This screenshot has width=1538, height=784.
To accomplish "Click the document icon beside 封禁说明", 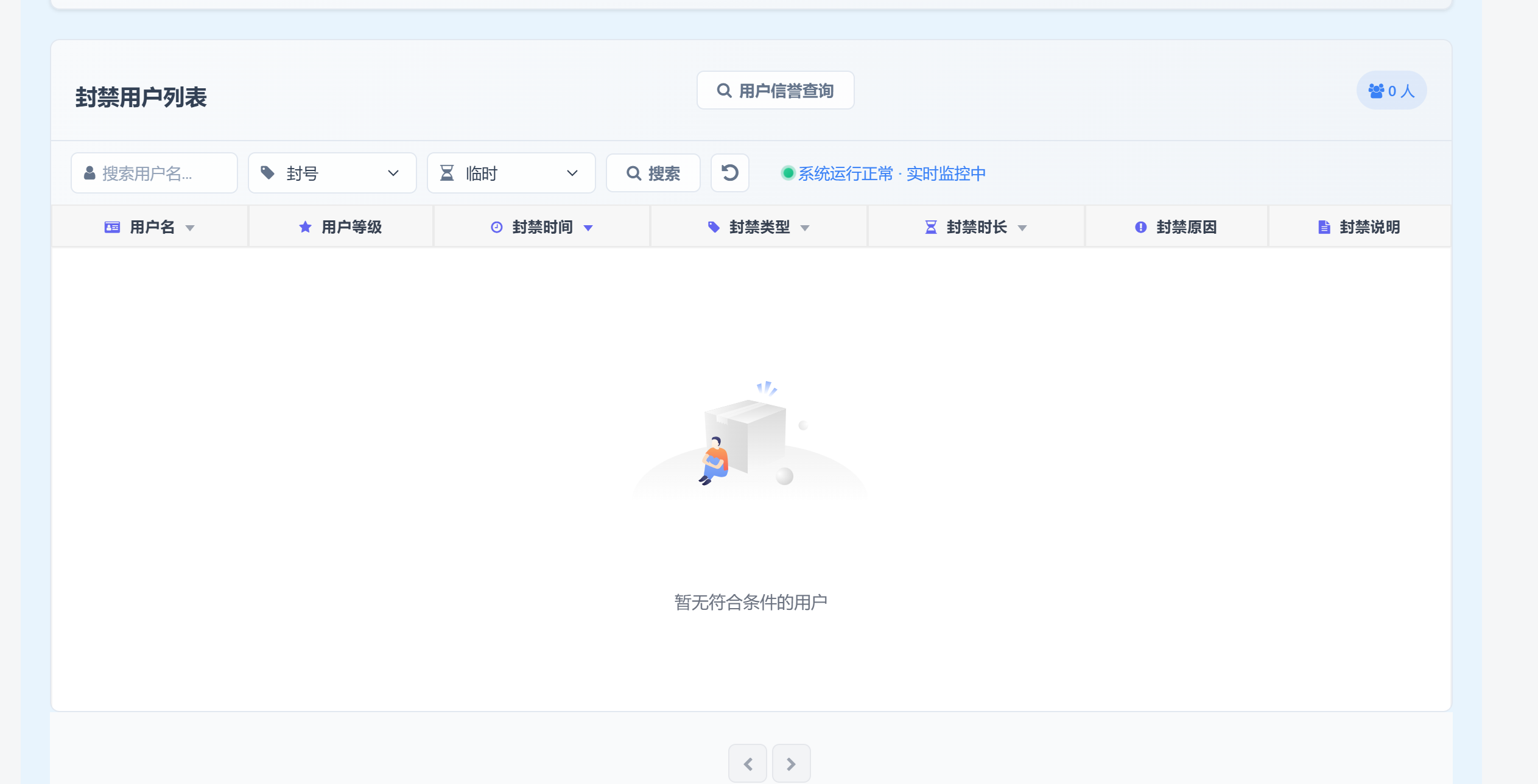I will (x=1324, y=227).
